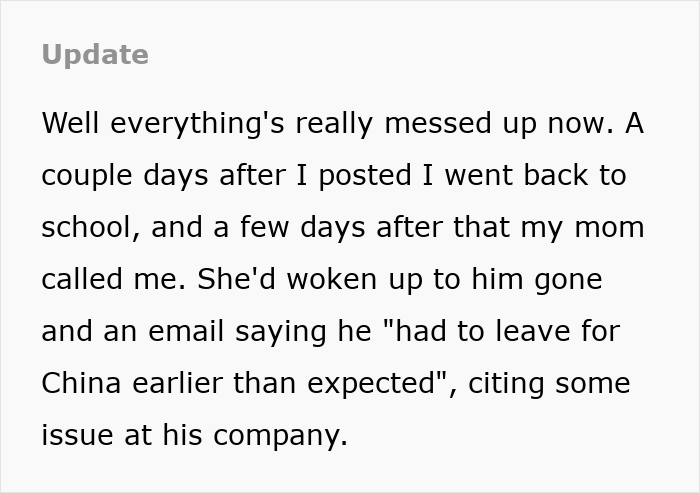Select the phrase "couple days after"
700x493 pixels.
[169, 176]
